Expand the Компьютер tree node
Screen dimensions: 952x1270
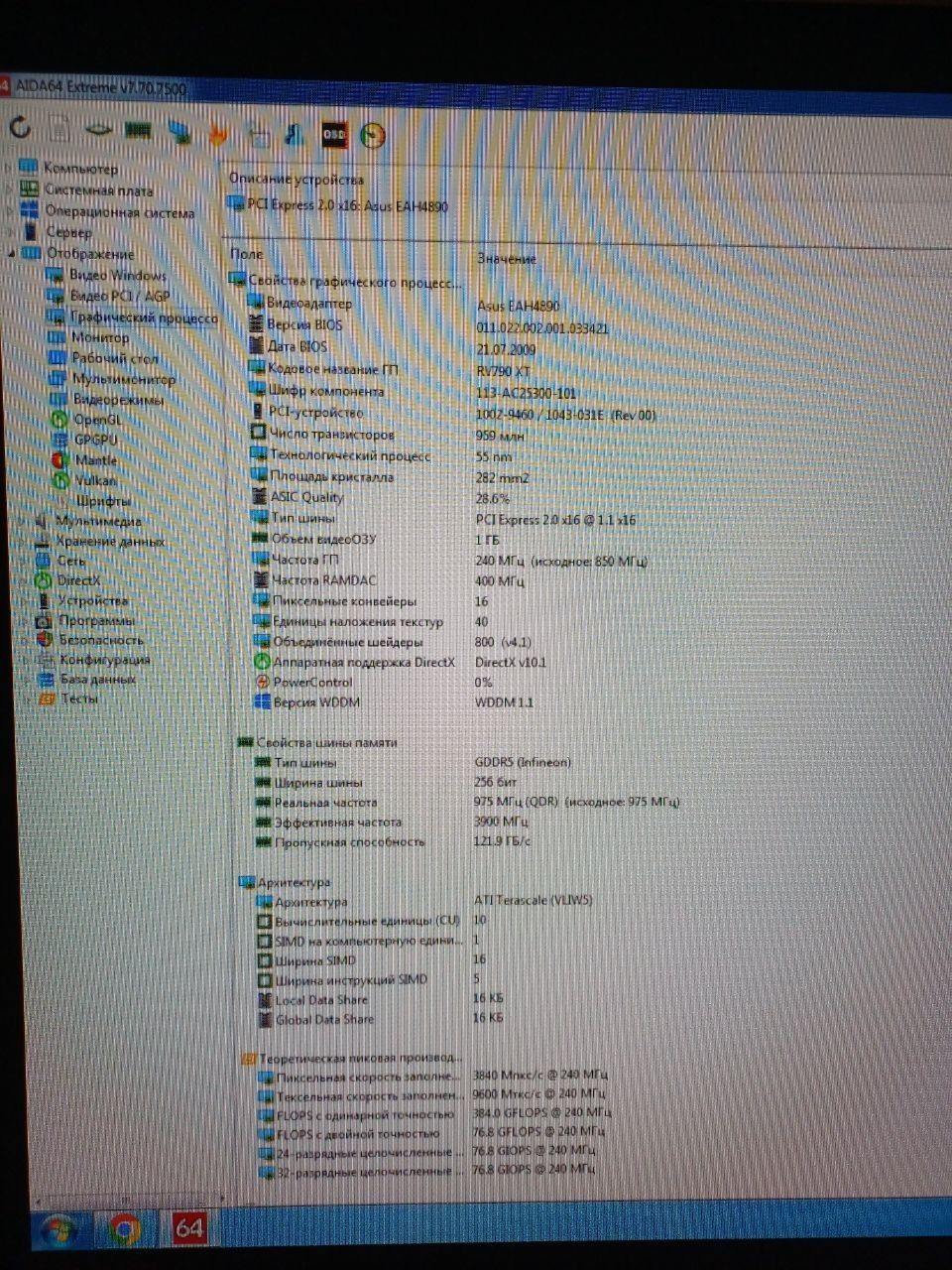coord(9,167)
